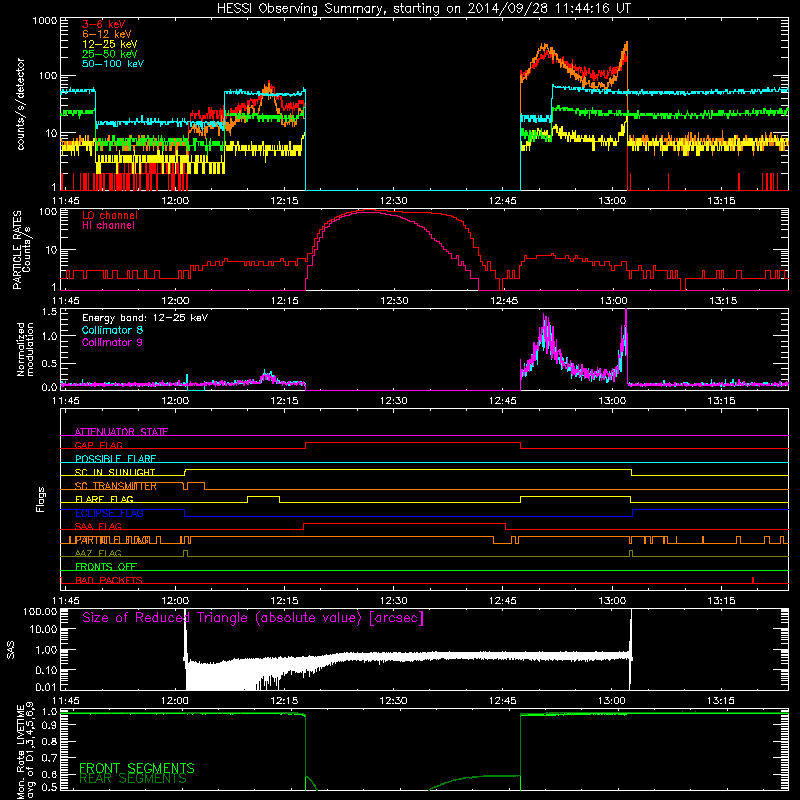This screenshot has width=800, height=800.
Task: Click the '13:00' tick under particle rates plot
Action: [613, 301]
